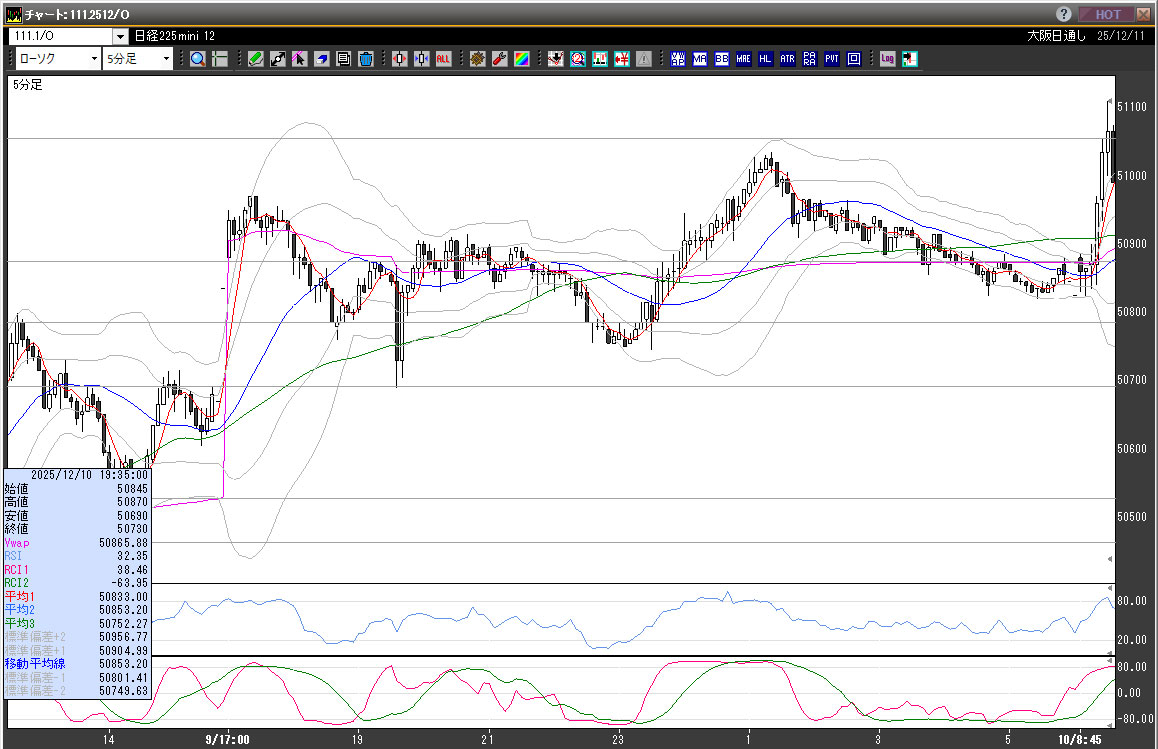Image resolution: width=1158 pixels, height=749 pixels.
Task: Open the symbol code 111.1/O dropdown
Action: tap(120, 37)
